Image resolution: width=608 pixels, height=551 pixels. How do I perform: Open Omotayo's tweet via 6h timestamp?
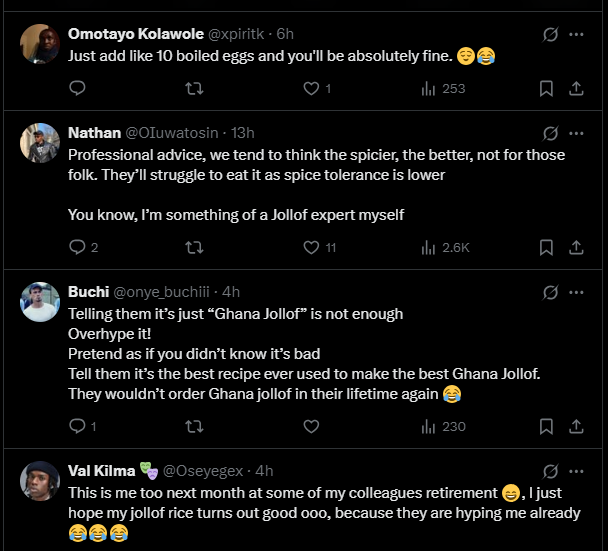[283, 34]
